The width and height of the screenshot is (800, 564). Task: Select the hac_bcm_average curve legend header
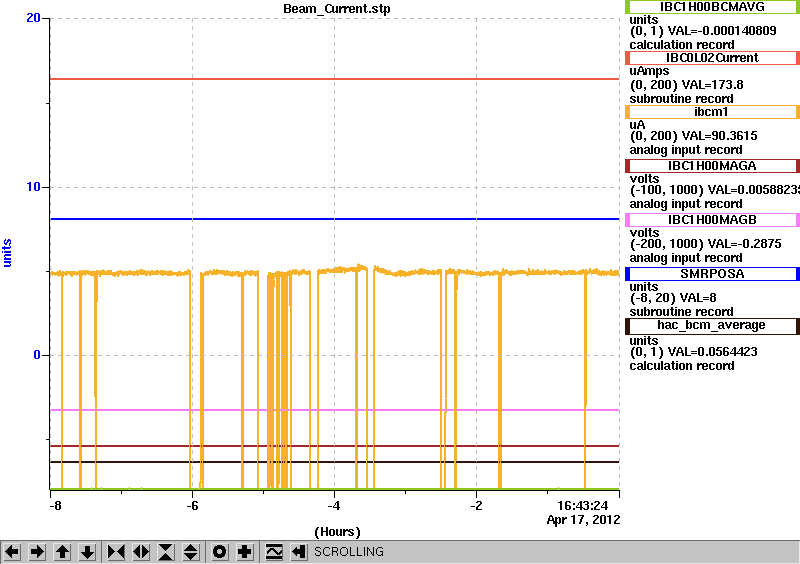pos(712,326)
